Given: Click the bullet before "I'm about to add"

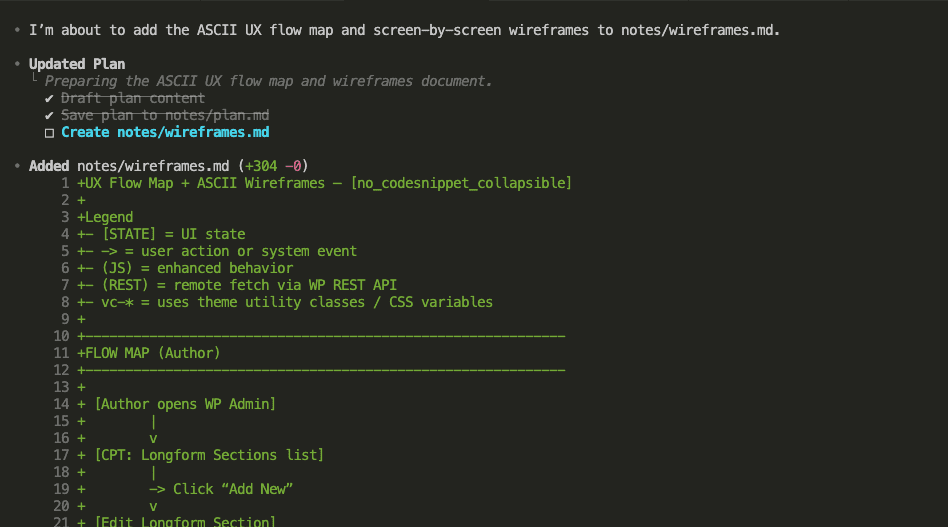Looking at the screenshot, I should click(x=18, y=30).
